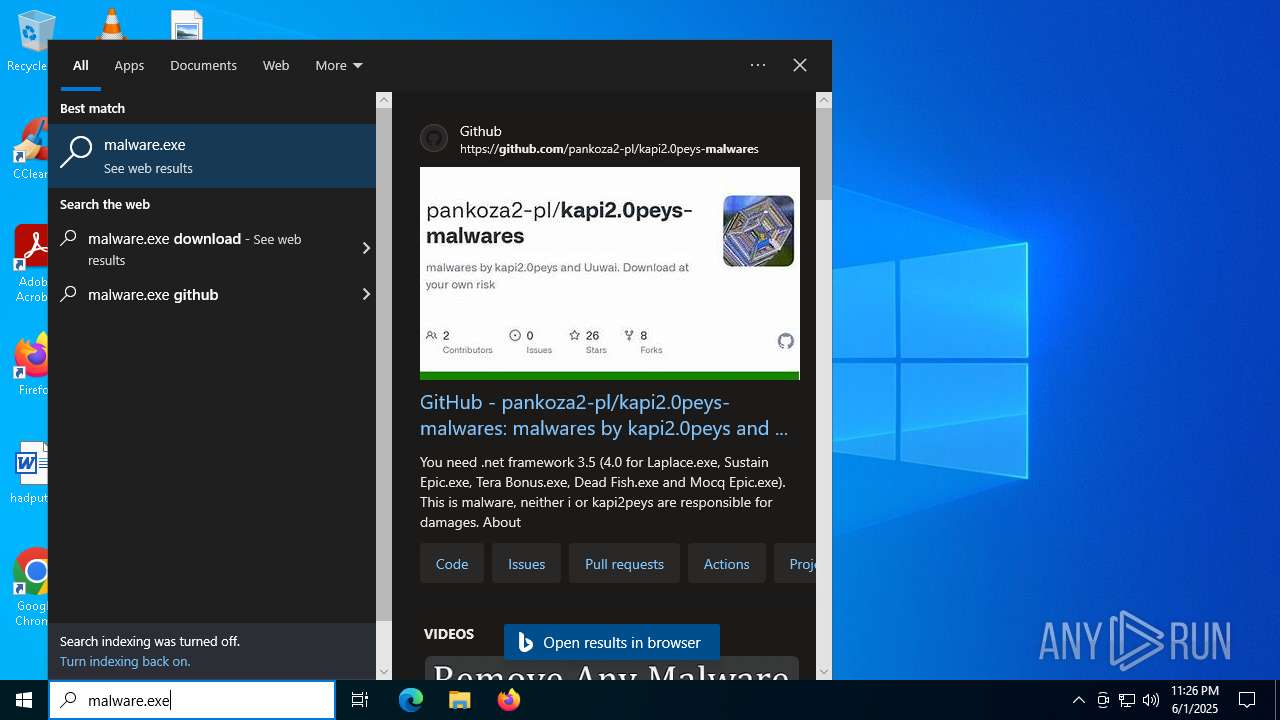Switch to the Web search tab
The image size is (1280, 720).
pos(276,65)
